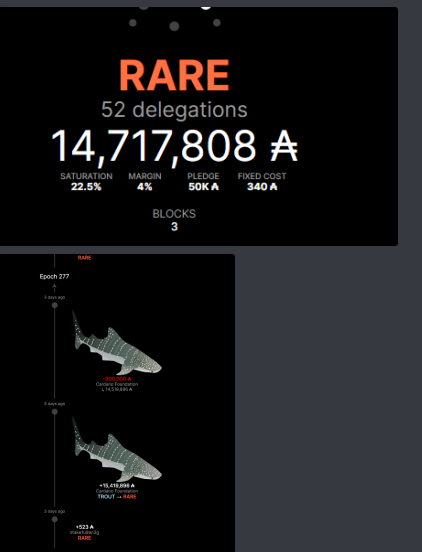Click the BLOCKS label
The image size is (422, 552).
[x=174, y=214]
